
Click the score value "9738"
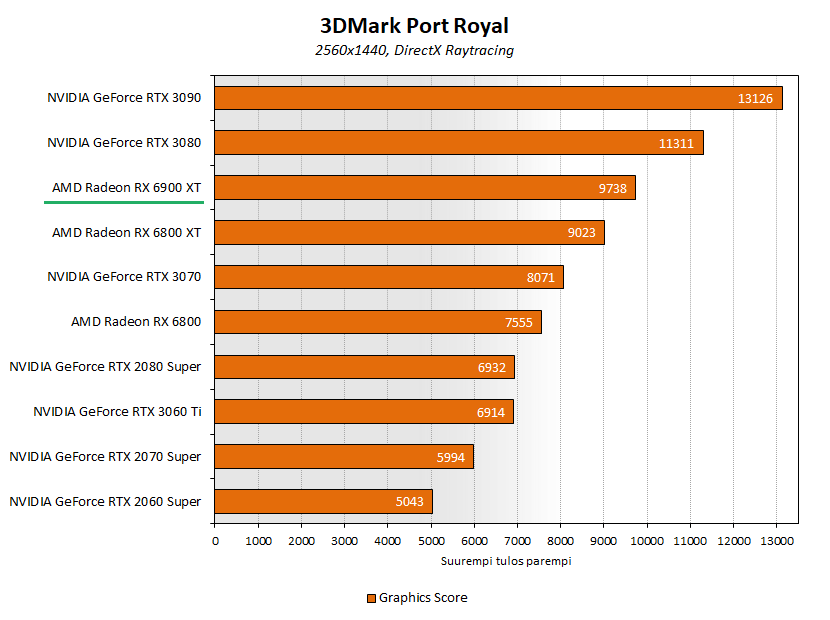coord(612,188)
